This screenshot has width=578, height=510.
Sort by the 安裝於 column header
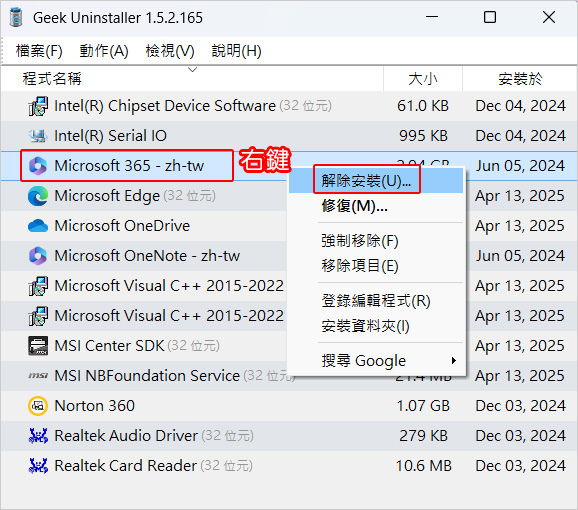[x=520, y=79]
